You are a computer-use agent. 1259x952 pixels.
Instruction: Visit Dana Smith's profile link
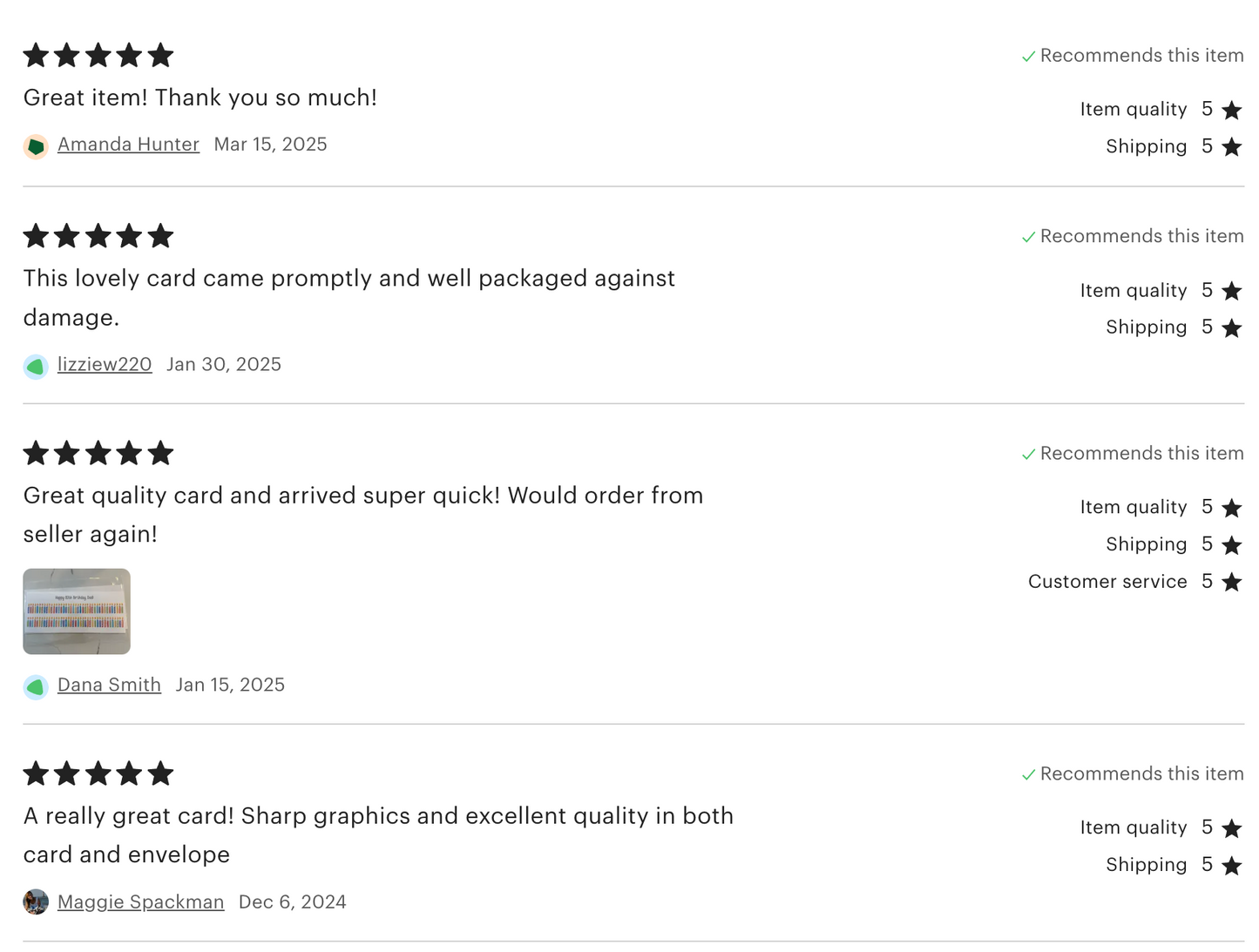(x=109, y=685)
